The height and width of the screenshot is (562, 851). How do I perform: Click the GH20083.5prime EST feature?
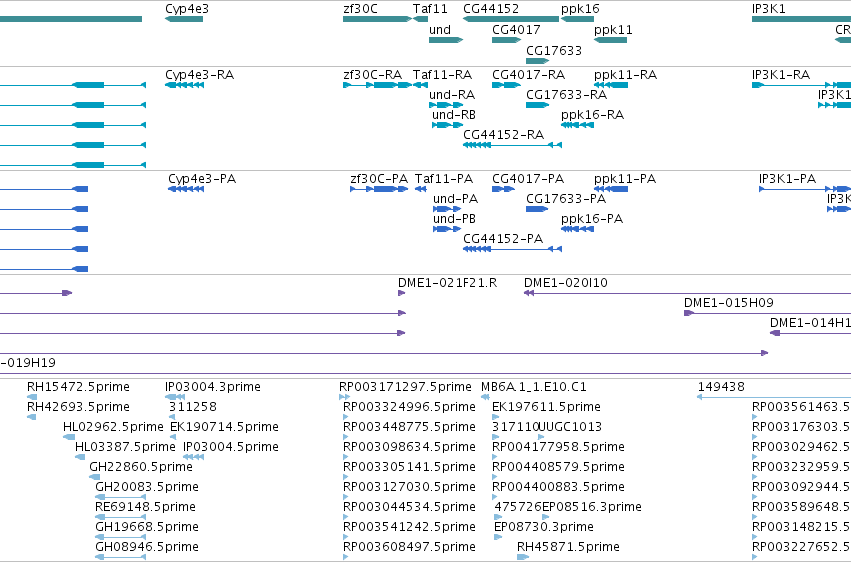(120, 497)
